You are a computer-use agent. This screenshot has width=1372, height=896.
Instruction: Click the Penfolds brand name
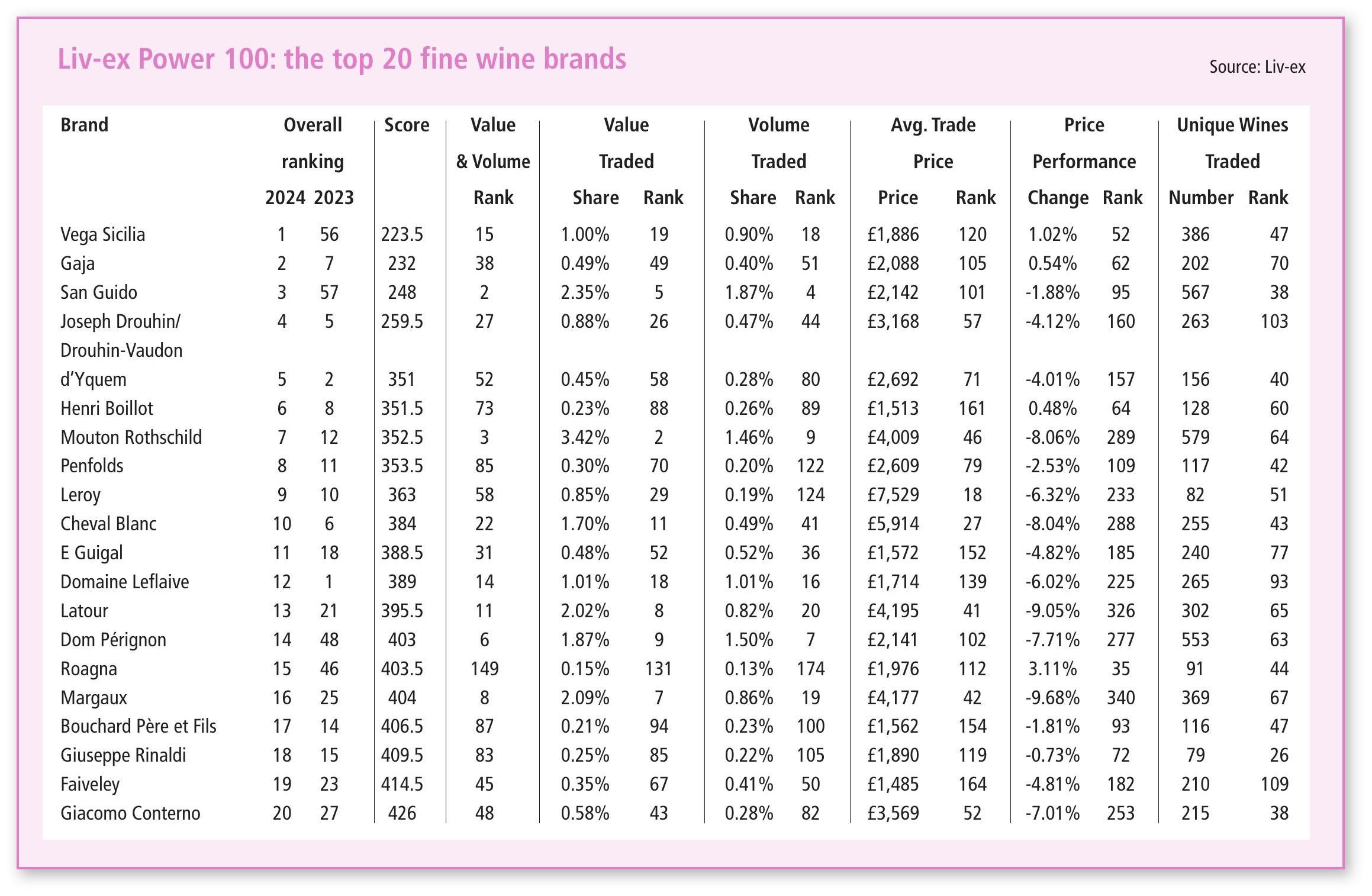92,466
